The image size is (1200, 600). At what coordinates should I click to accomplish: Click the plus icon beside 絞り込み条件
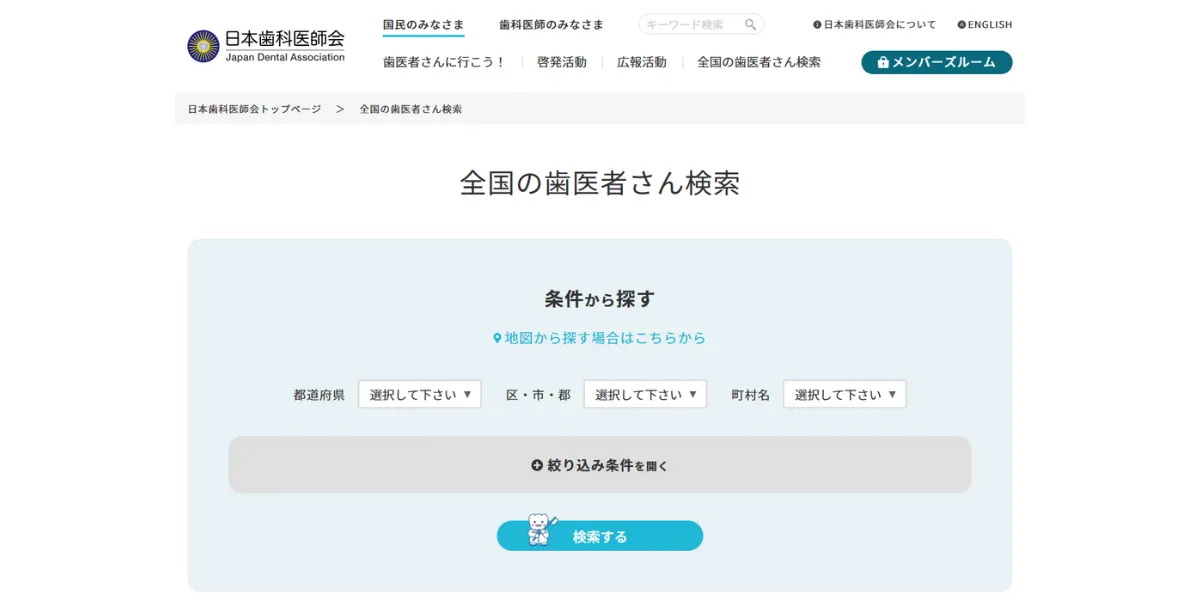[537, 465]
